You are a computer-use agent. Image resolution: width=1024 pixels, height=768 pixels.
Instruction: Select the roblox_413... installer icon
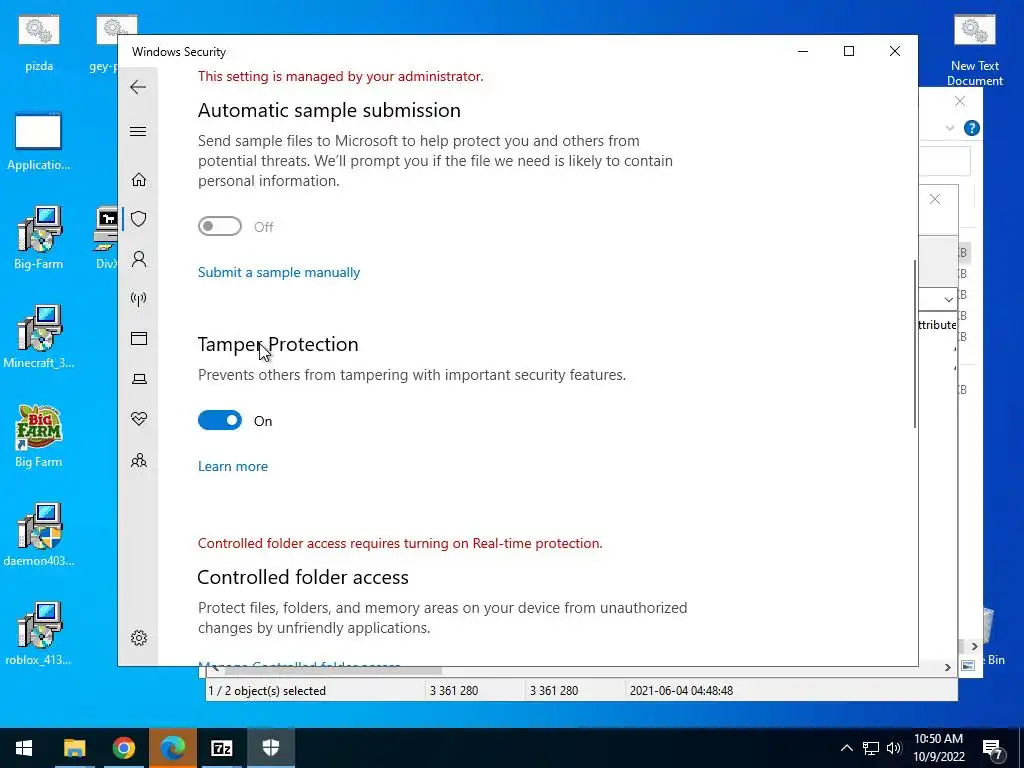click(x=39, y=633)
